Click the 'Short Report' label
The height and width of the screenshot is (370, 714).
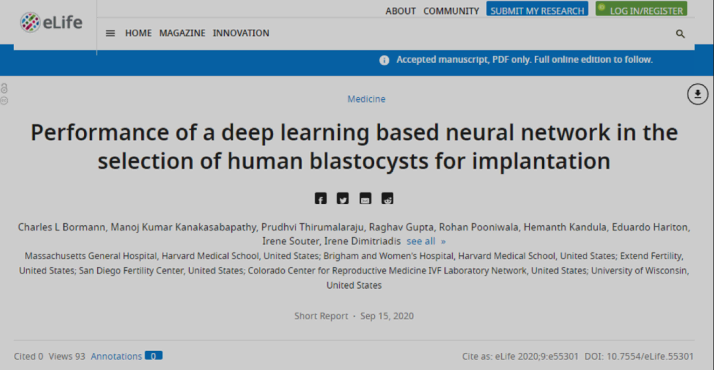pos(321,316)
